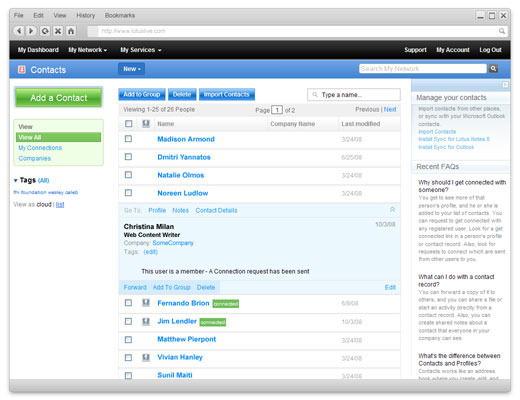Click the profile icon beside Vivian Hanley
520x400 pixels.
coord(146,357)
